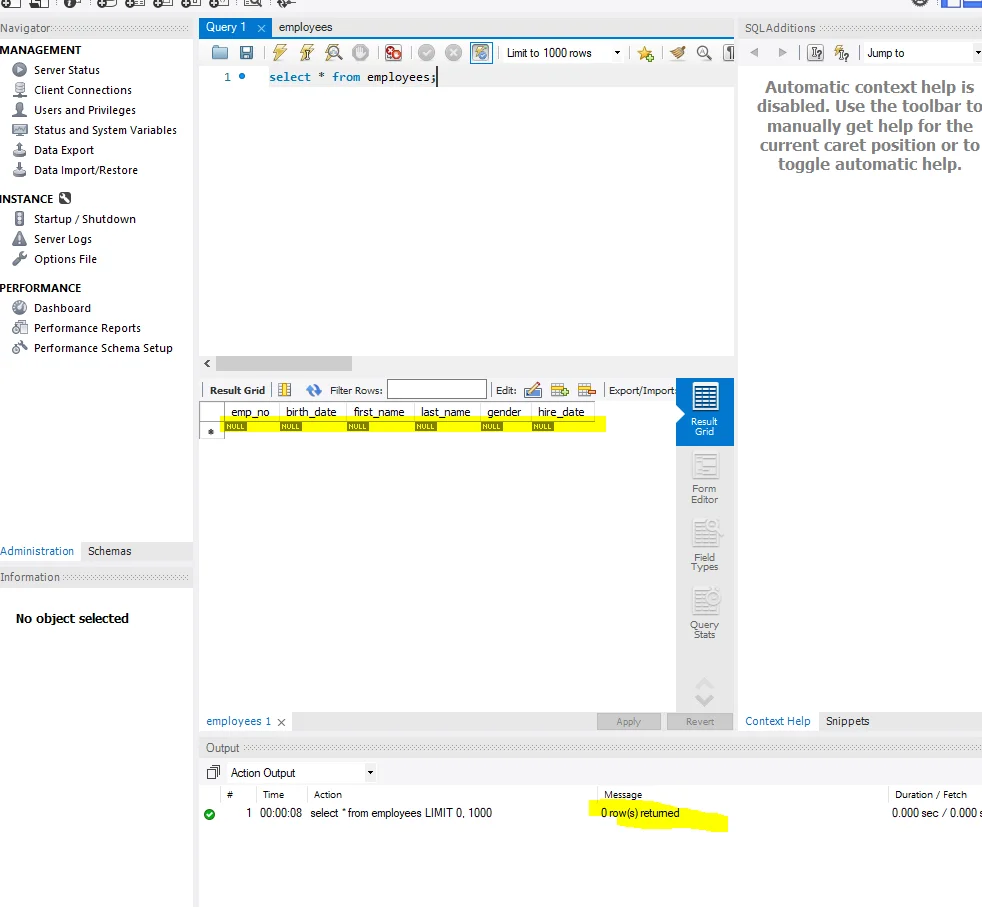The image size is (982, 907).
Task: Switch to the Snippets tab
Action: pyautogui.click(x=847, y=721)
